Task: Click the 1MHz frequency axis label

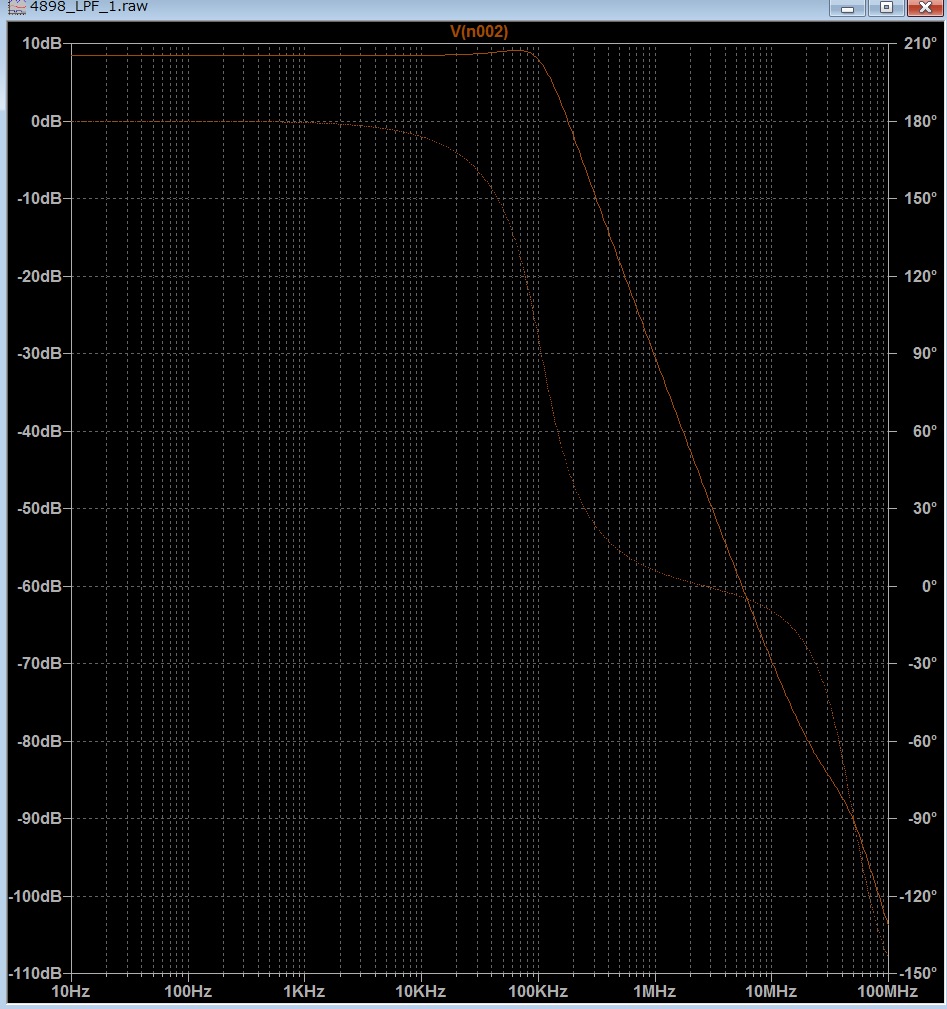Action: (654, 992)
